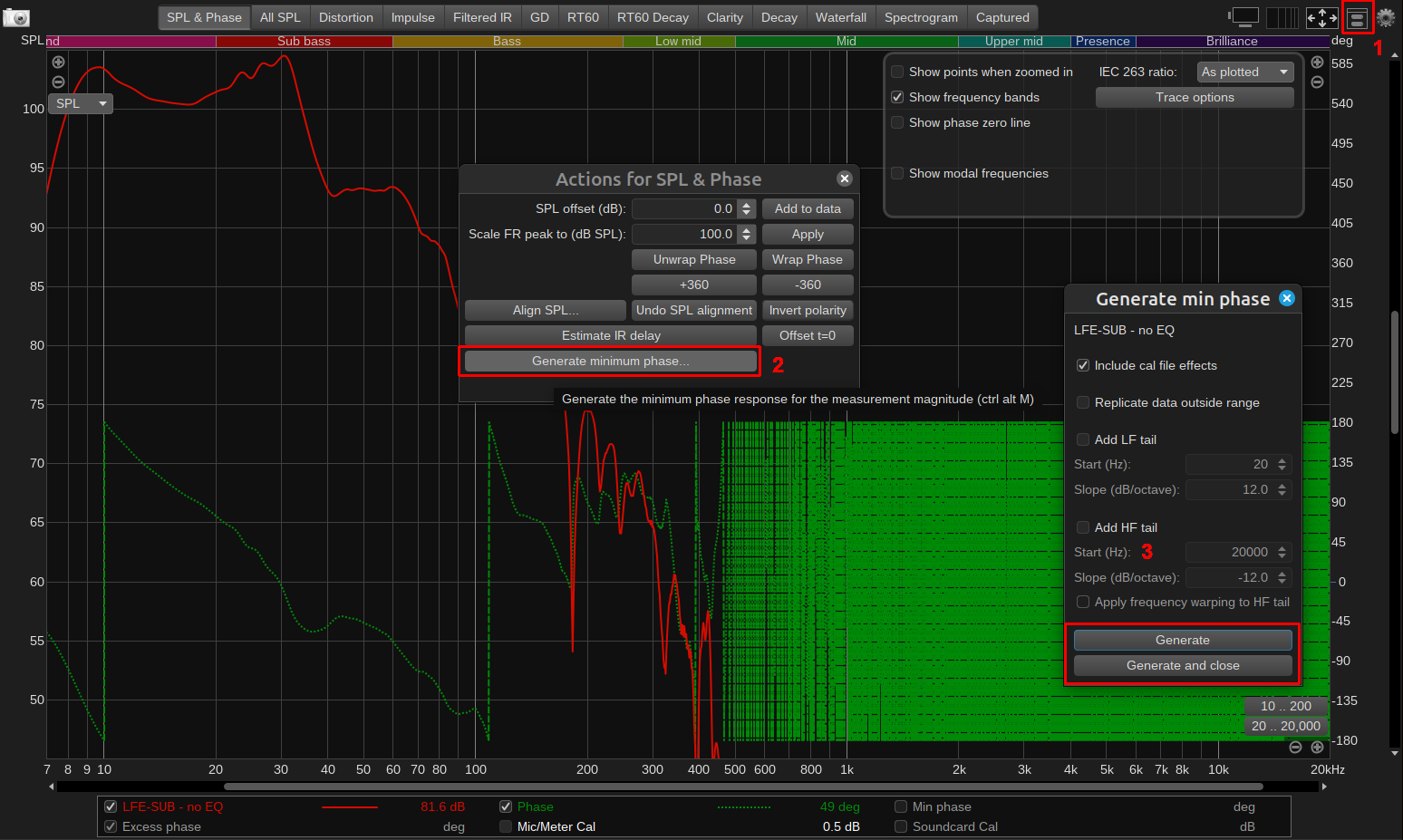Zoom out right phase axis minus icon
1403x840 pixels.
click(x=1317, y=82)
